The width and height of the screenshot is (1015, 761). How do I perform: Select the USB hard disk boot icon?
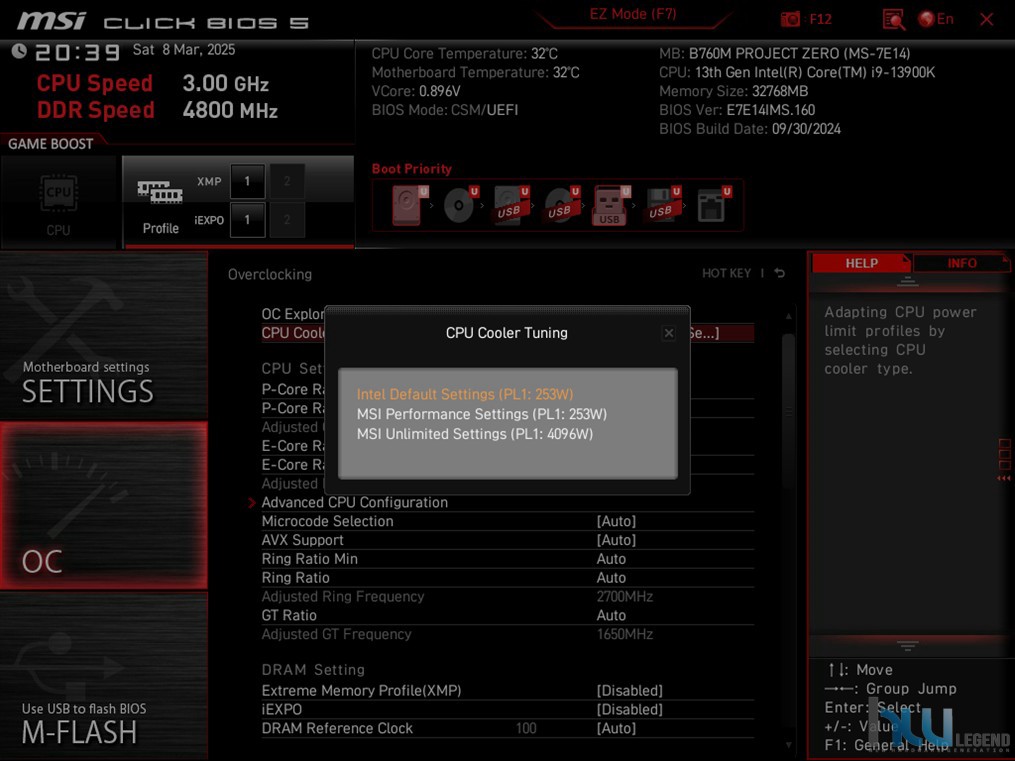511,204
